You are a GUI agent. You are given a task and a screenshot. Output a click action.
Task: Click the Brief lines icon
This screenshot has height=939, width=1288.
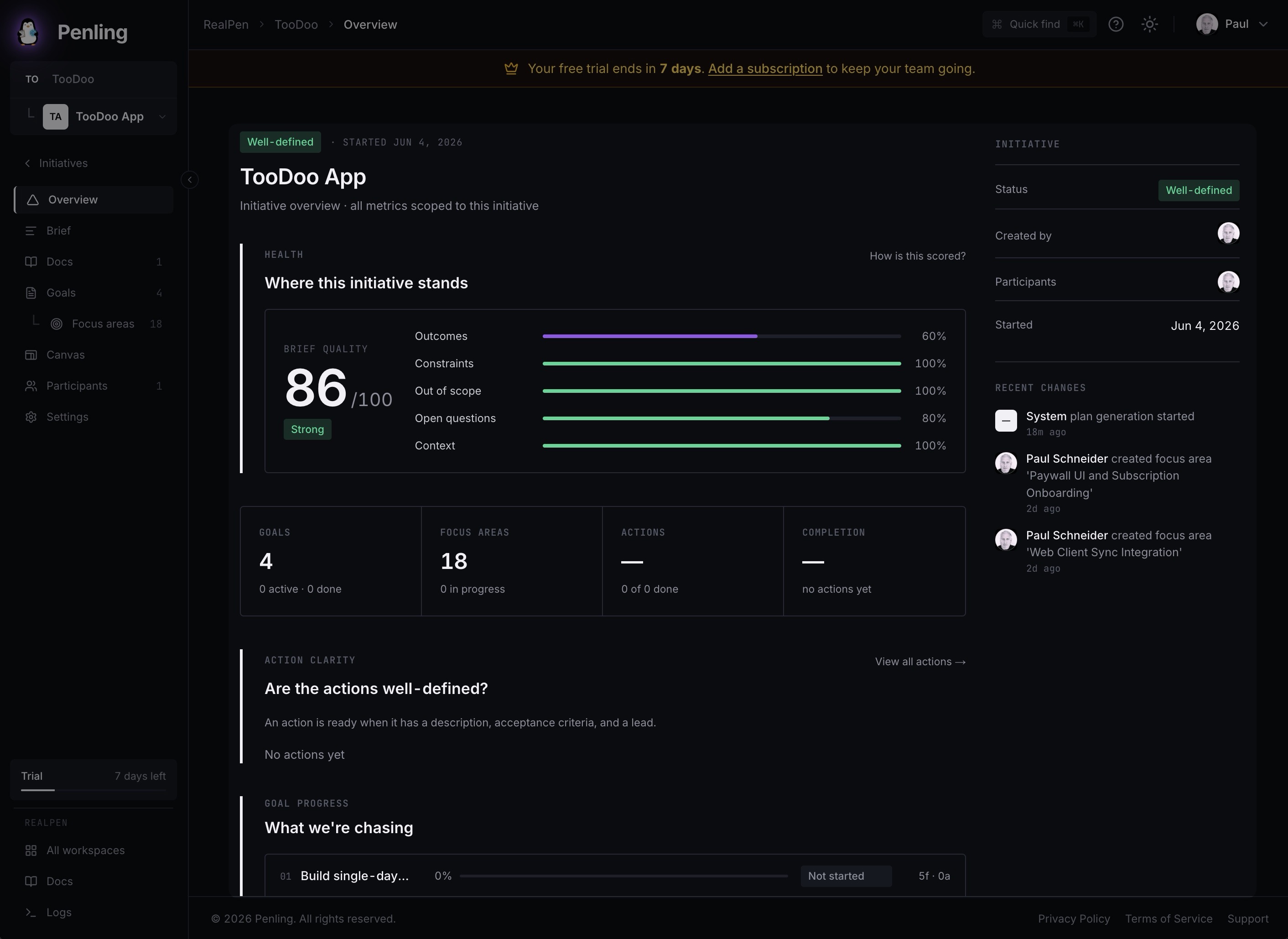[31, 231]
